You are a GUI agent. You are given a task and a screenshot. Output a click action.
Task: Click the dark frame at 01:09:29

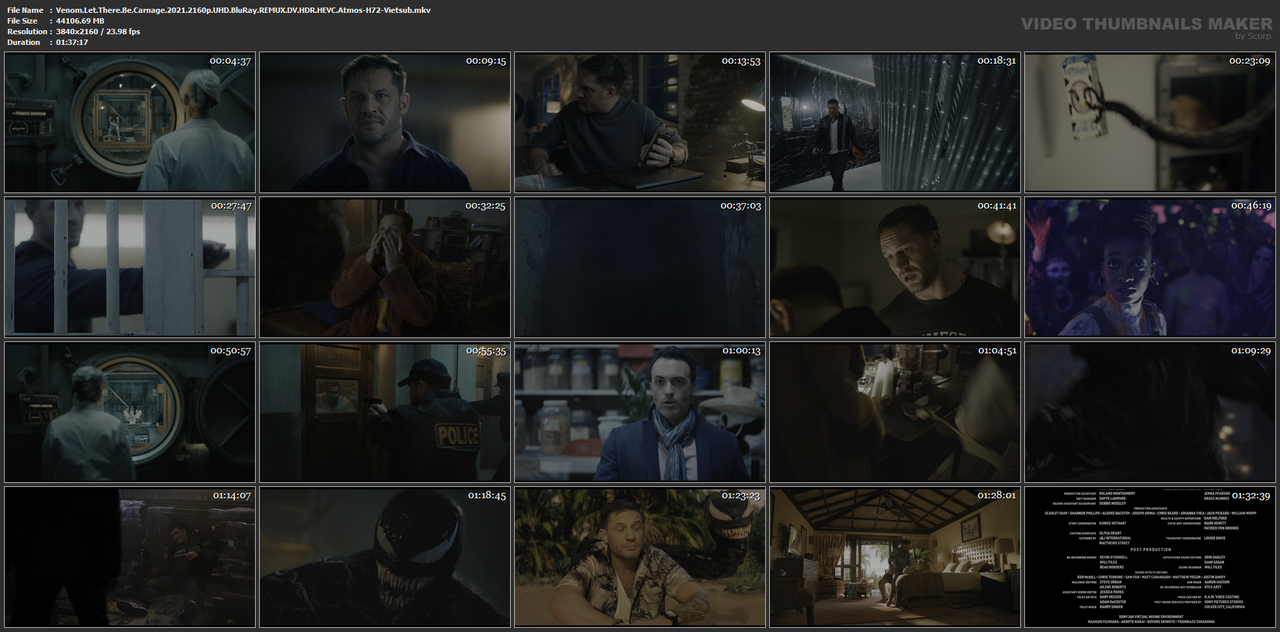(1150, 412)
